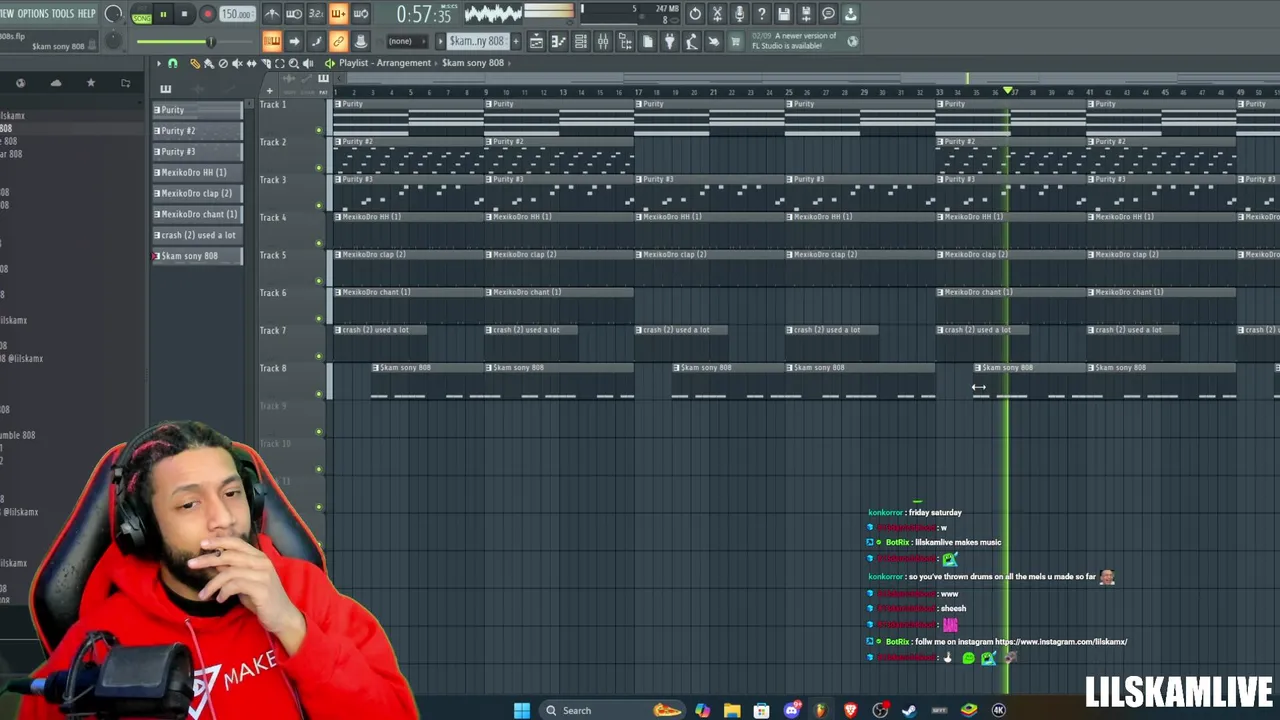Toggle step editing mode icon
Image resolution: width=1280 pixels, height=720 pixels.
[316, 41]
